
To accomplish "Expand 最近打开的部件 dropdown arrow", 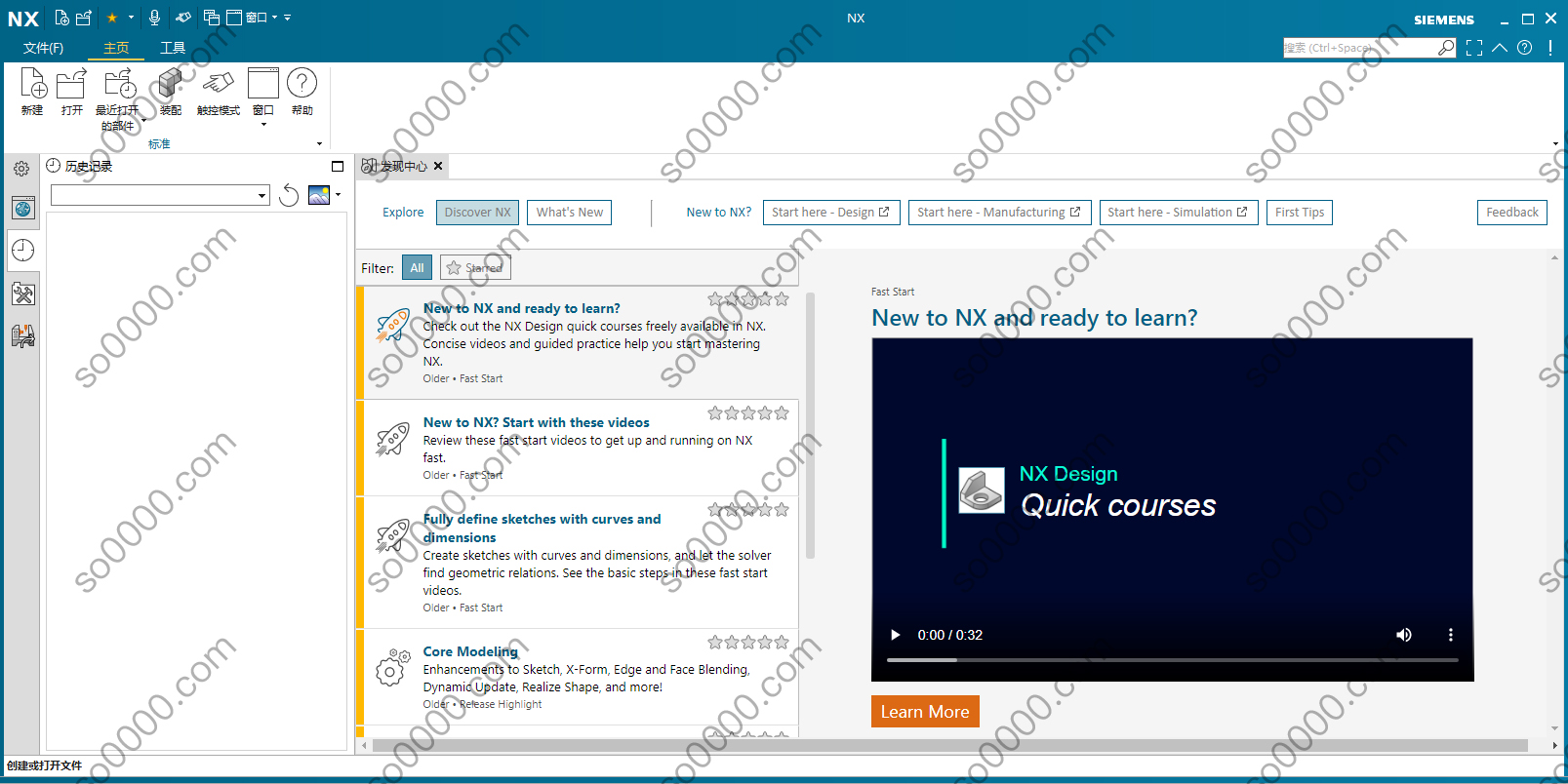I will pos(144,119).
